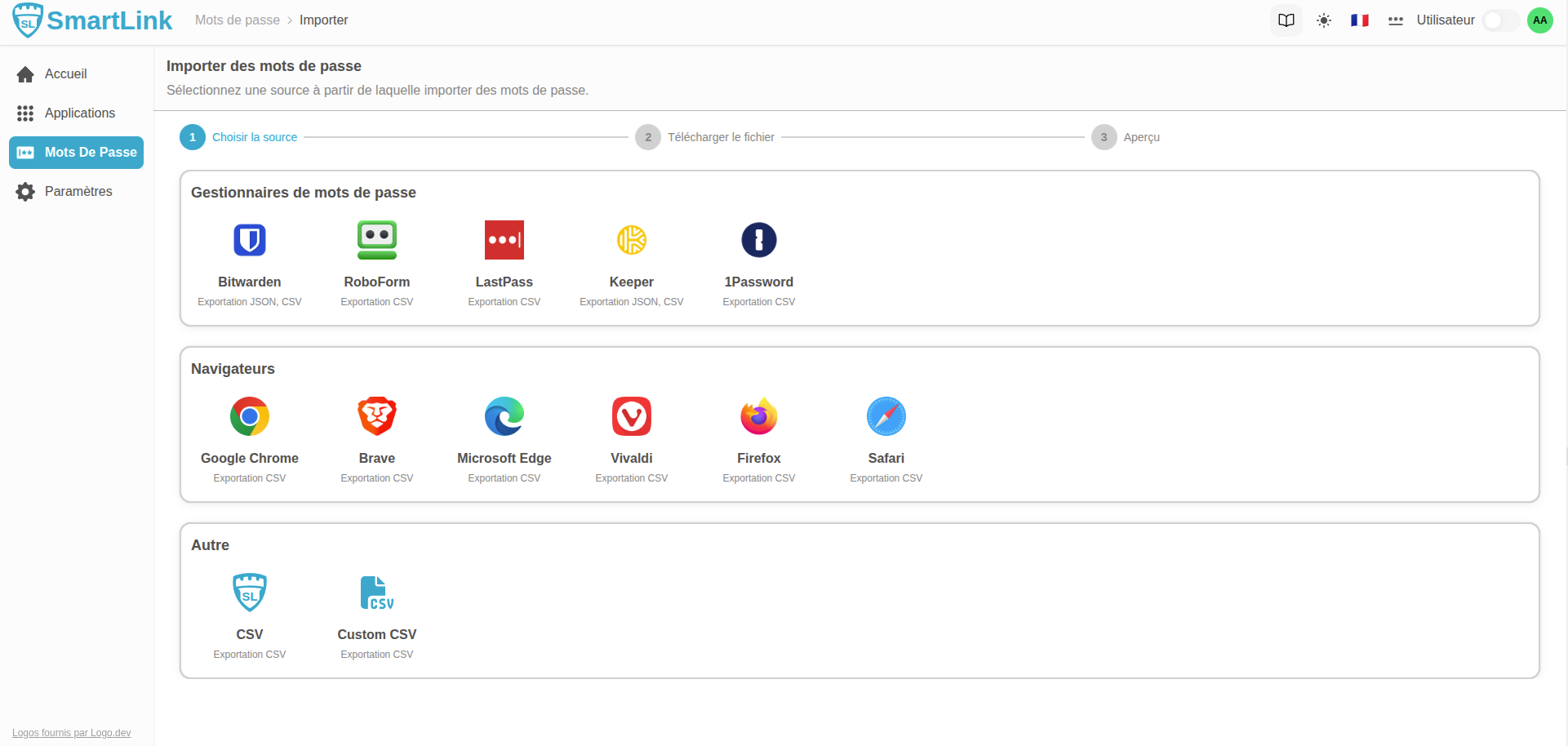Open the AA user avatar menu

[x=1539, y=20]
